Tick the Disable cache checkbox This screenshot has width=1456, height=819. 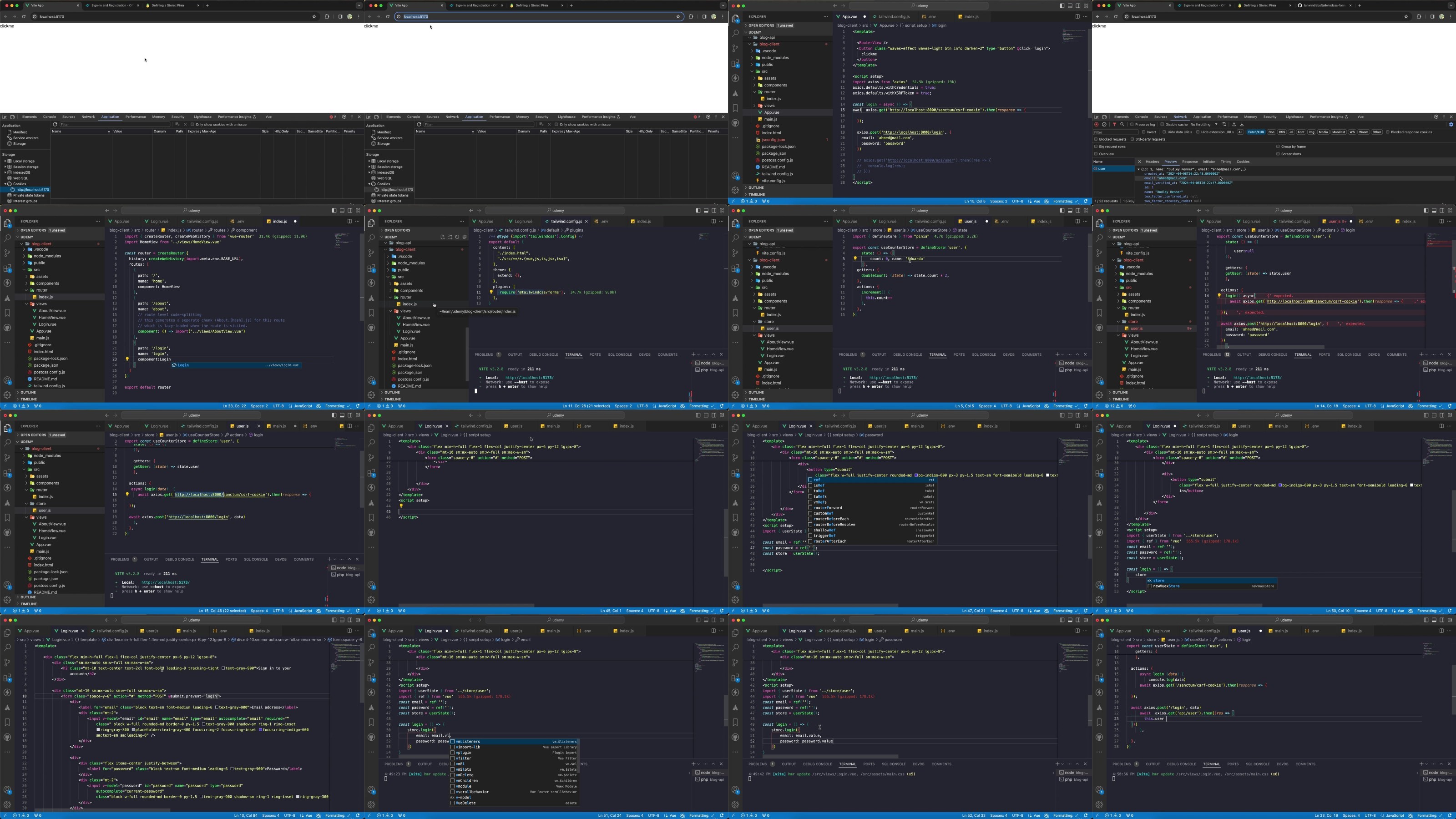tap(1162, 124)
